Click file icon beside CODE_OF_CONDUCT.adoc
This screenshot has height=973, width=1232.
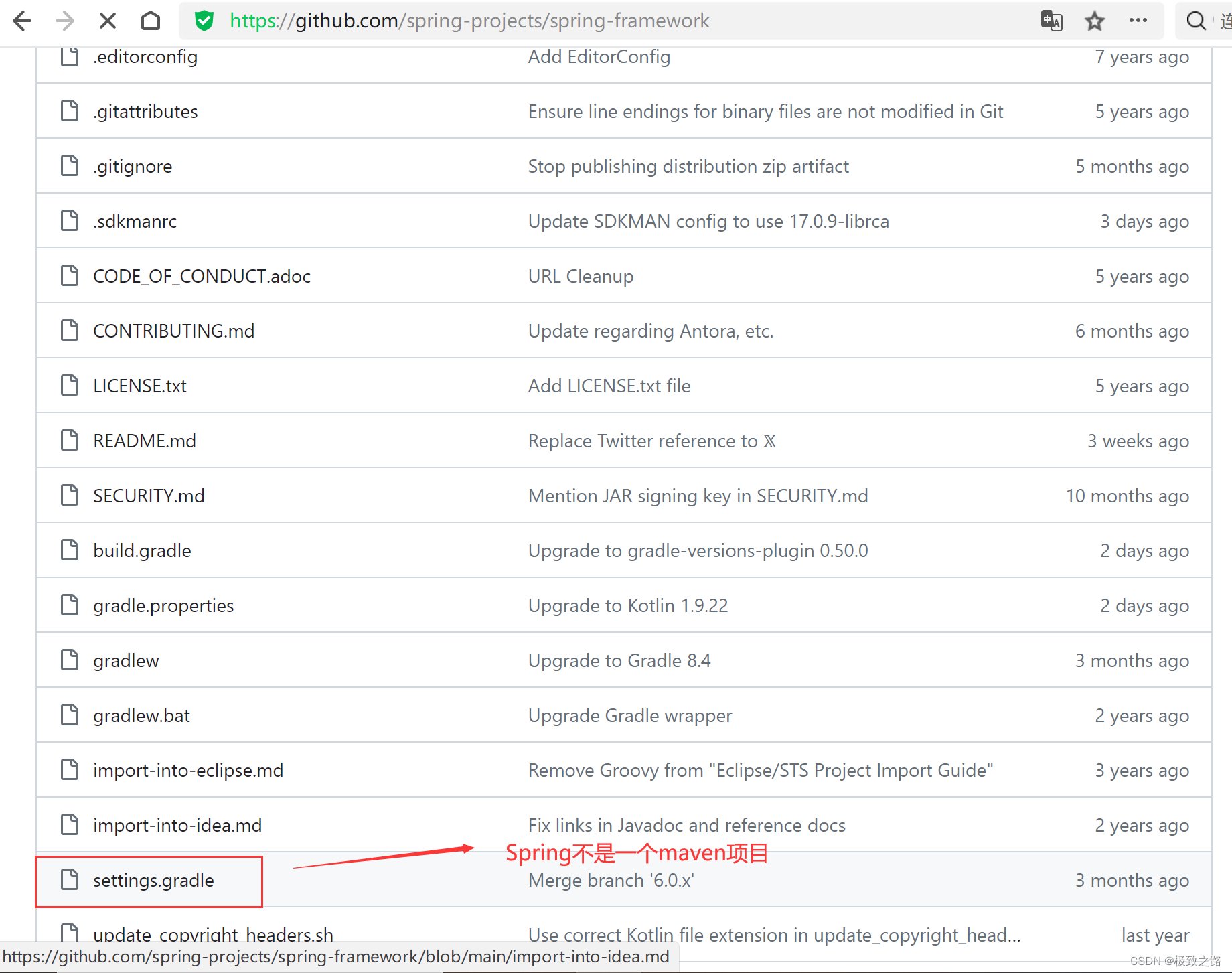[70, 275]
